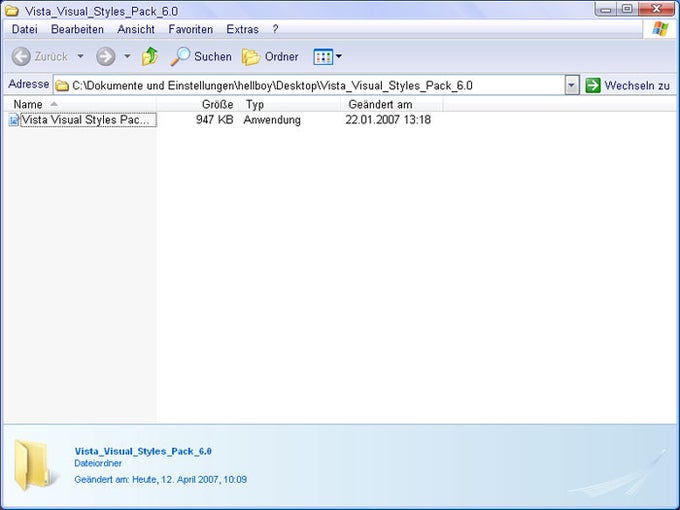
Task: Click the Back arrow button
Action: coord(21,56)
